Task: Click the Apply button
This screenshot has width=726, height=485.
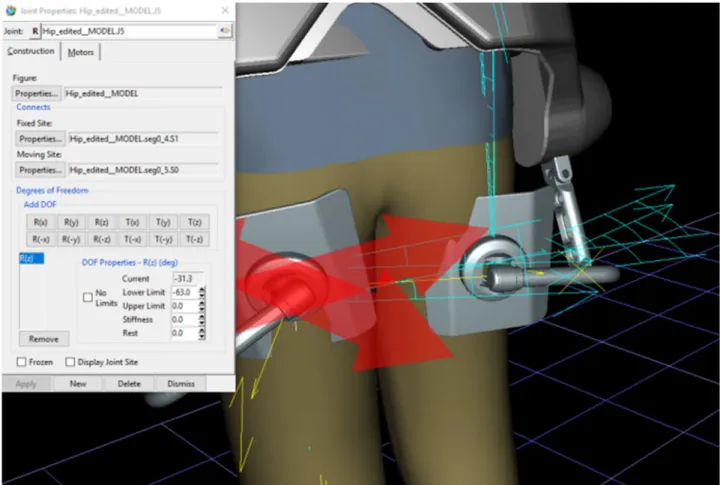Action: [x=26, y=384]
